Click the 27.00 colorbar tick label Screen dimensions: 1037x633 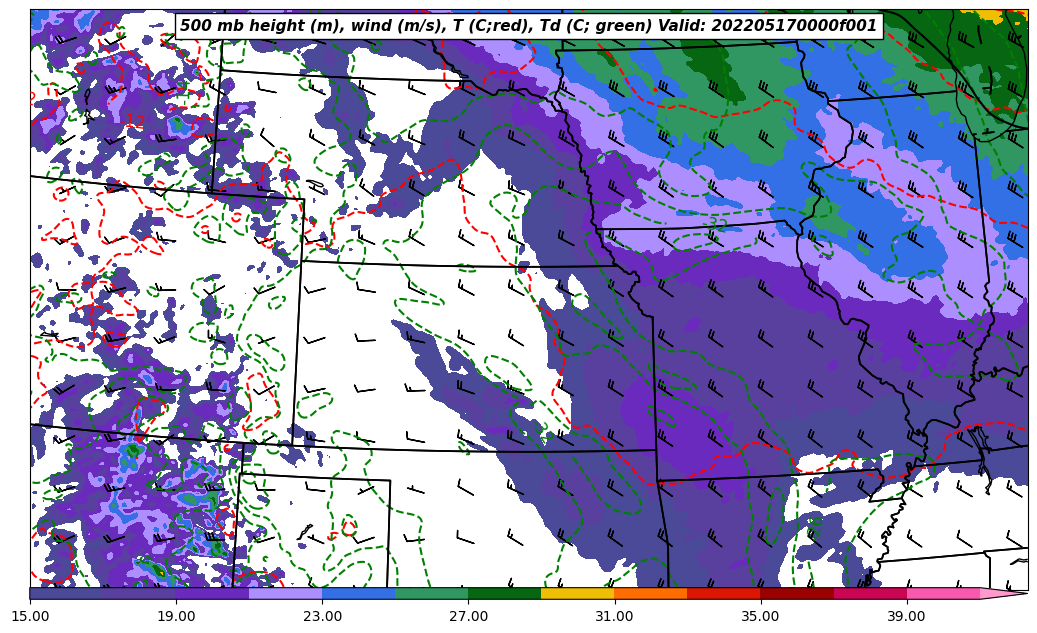[x=468, y=616]
